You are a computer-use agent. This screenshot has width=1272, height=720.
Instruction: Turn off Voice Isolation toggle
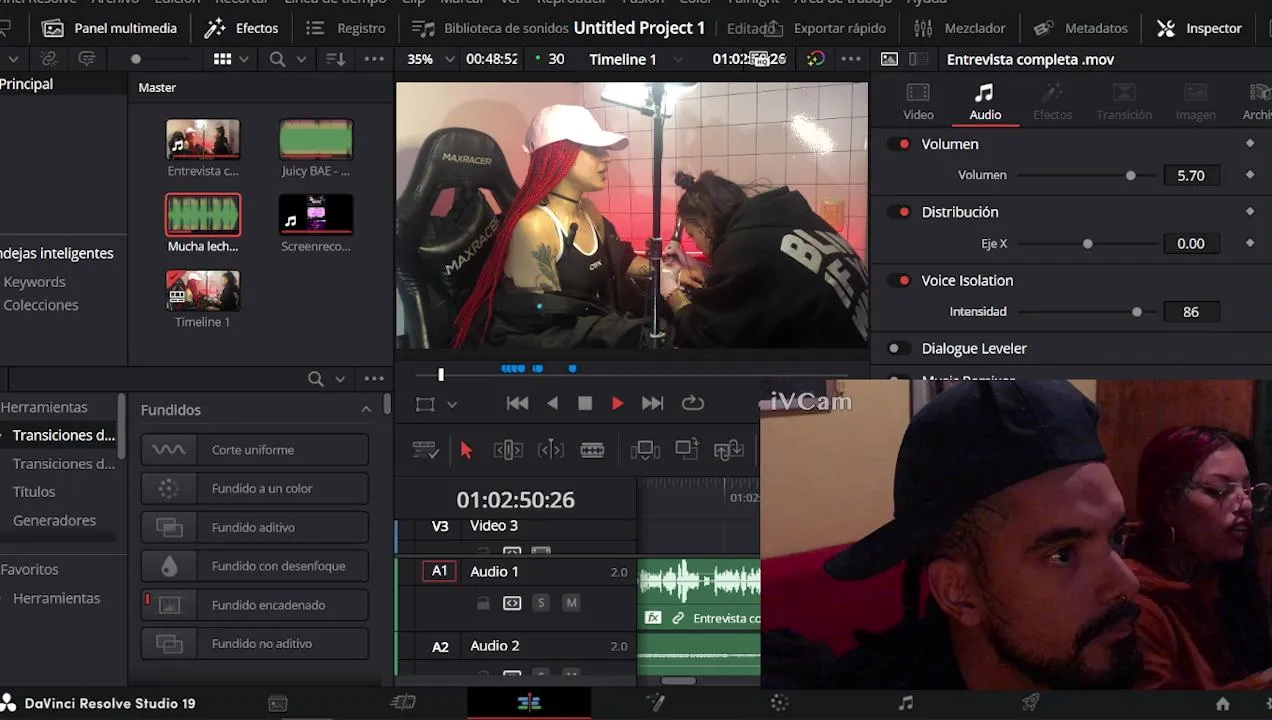click(900, 281)
